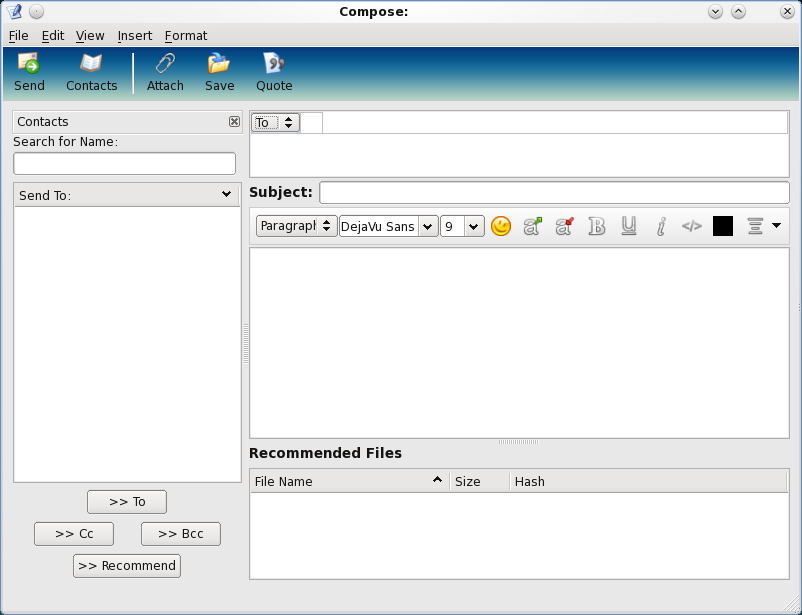Viewport: 802px width, 615px height.
Task: Click the Save folder icon
Action: coord(219,72)
